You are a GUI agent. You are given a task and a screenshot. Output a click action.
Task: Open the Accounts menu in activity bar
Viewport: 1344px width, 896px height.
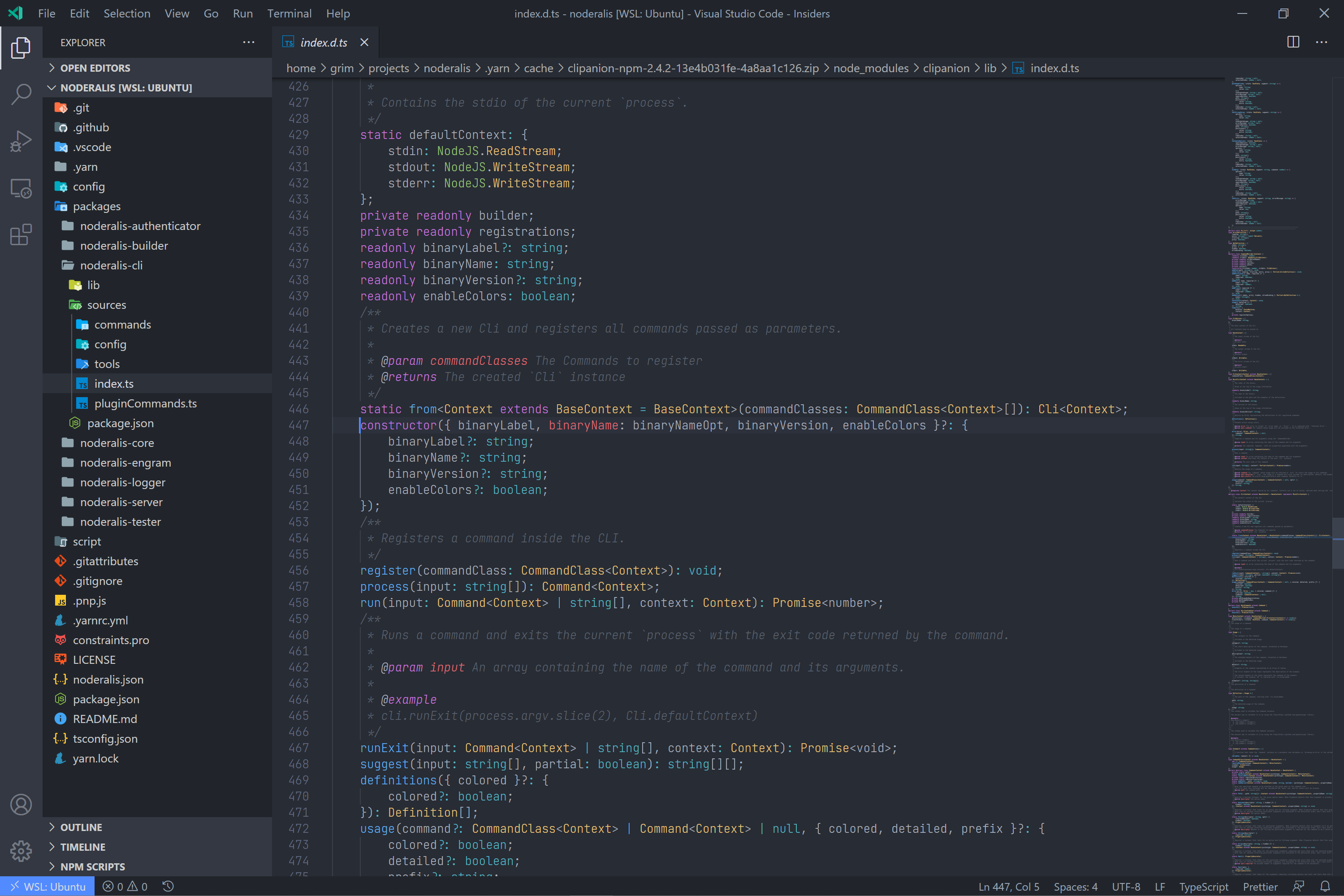(21, 804)
